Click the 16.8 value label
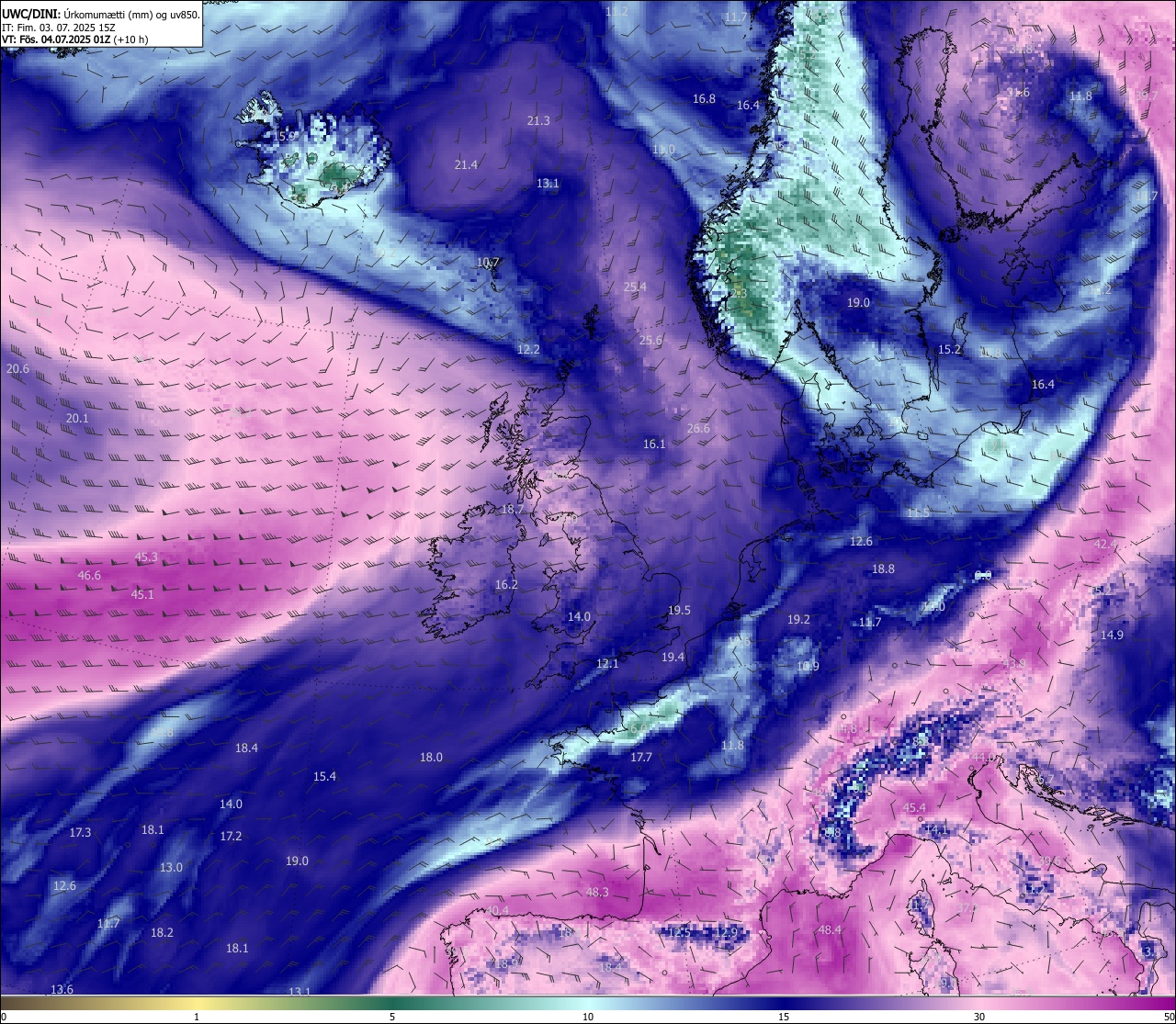 [704, 99]
